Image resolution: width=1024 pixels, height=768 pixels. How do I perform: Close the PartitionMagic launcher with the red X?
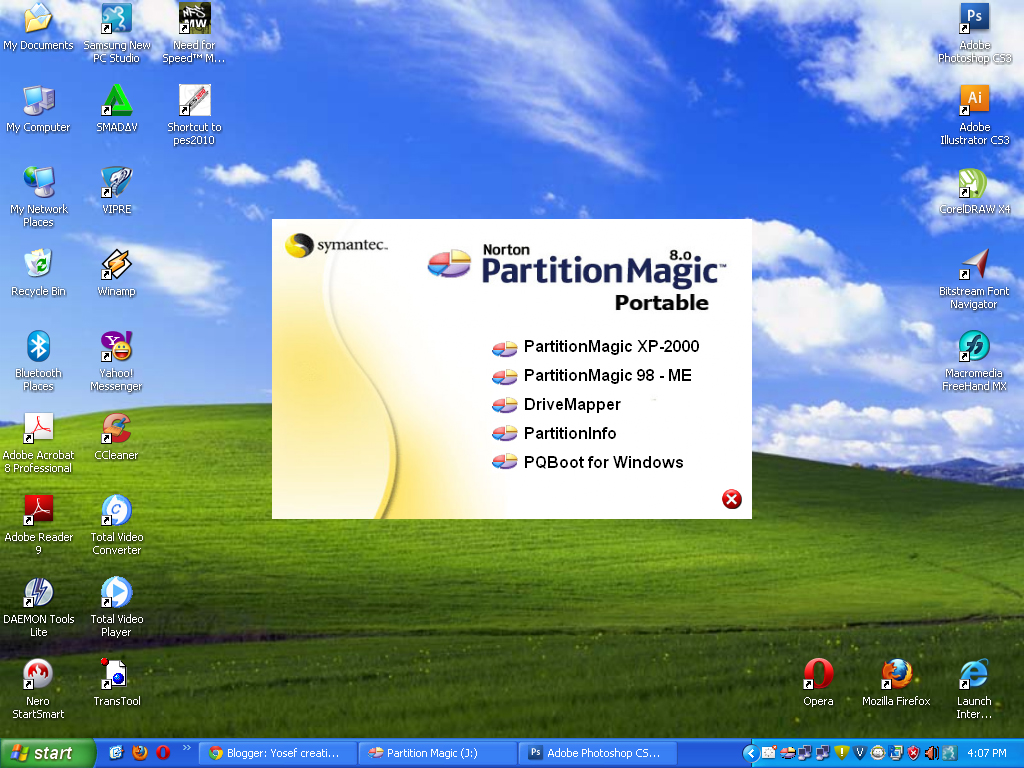[732, 499]
